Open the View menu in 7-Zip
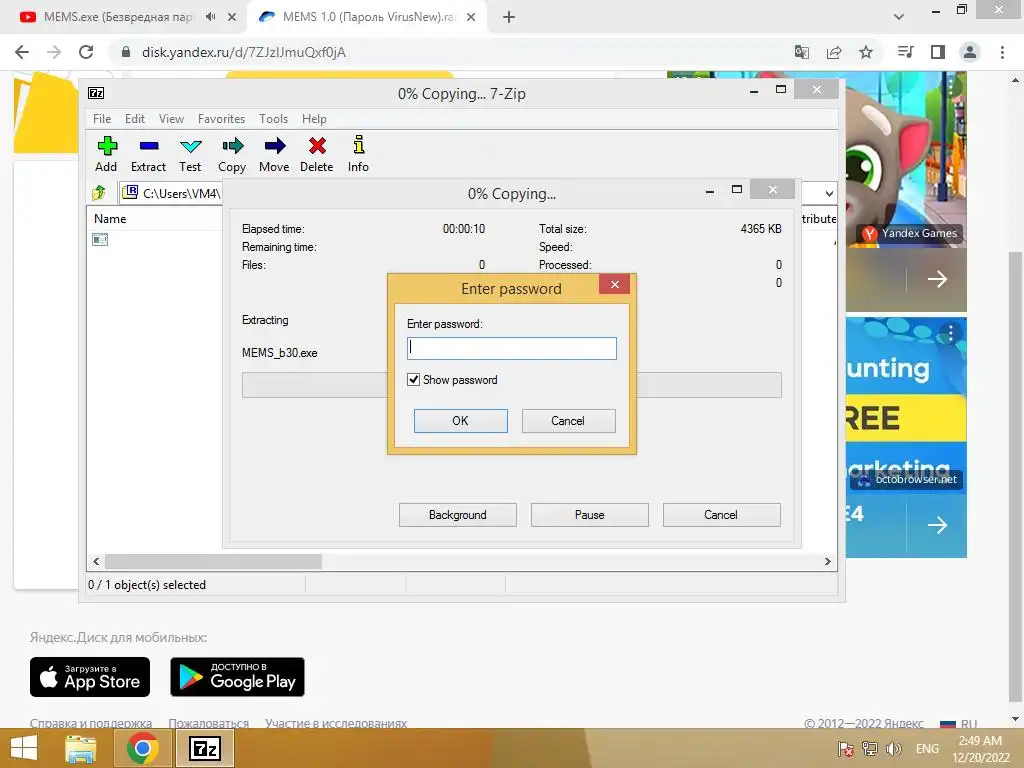The width and height of the screenshot is (1024, 768). click(171, 119)
